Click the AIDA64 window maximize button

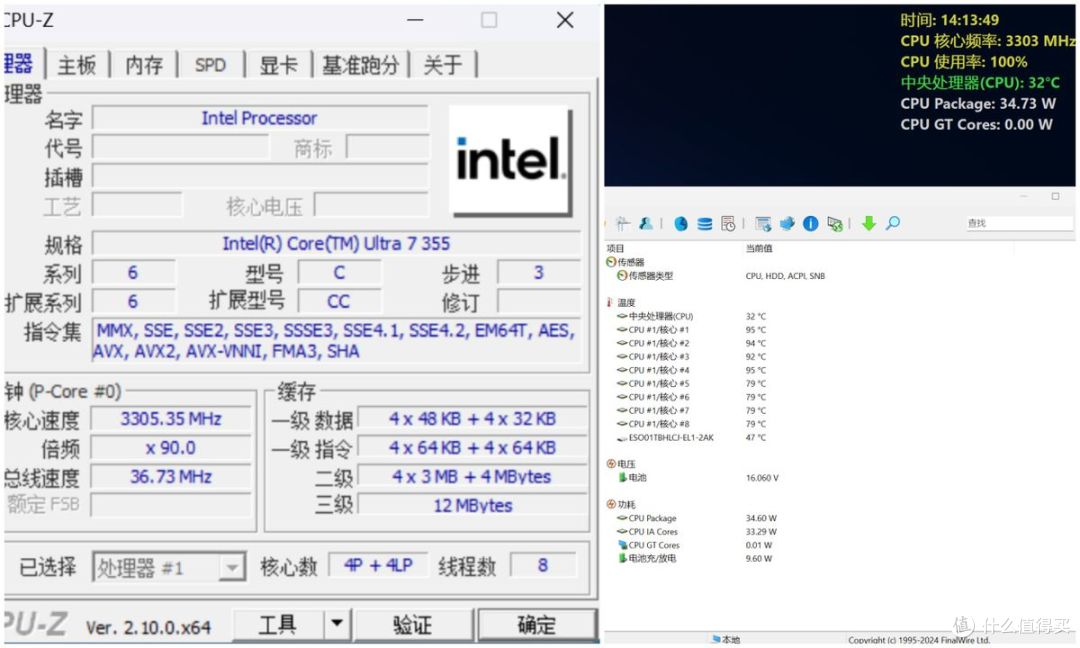tap(1055, 196)
